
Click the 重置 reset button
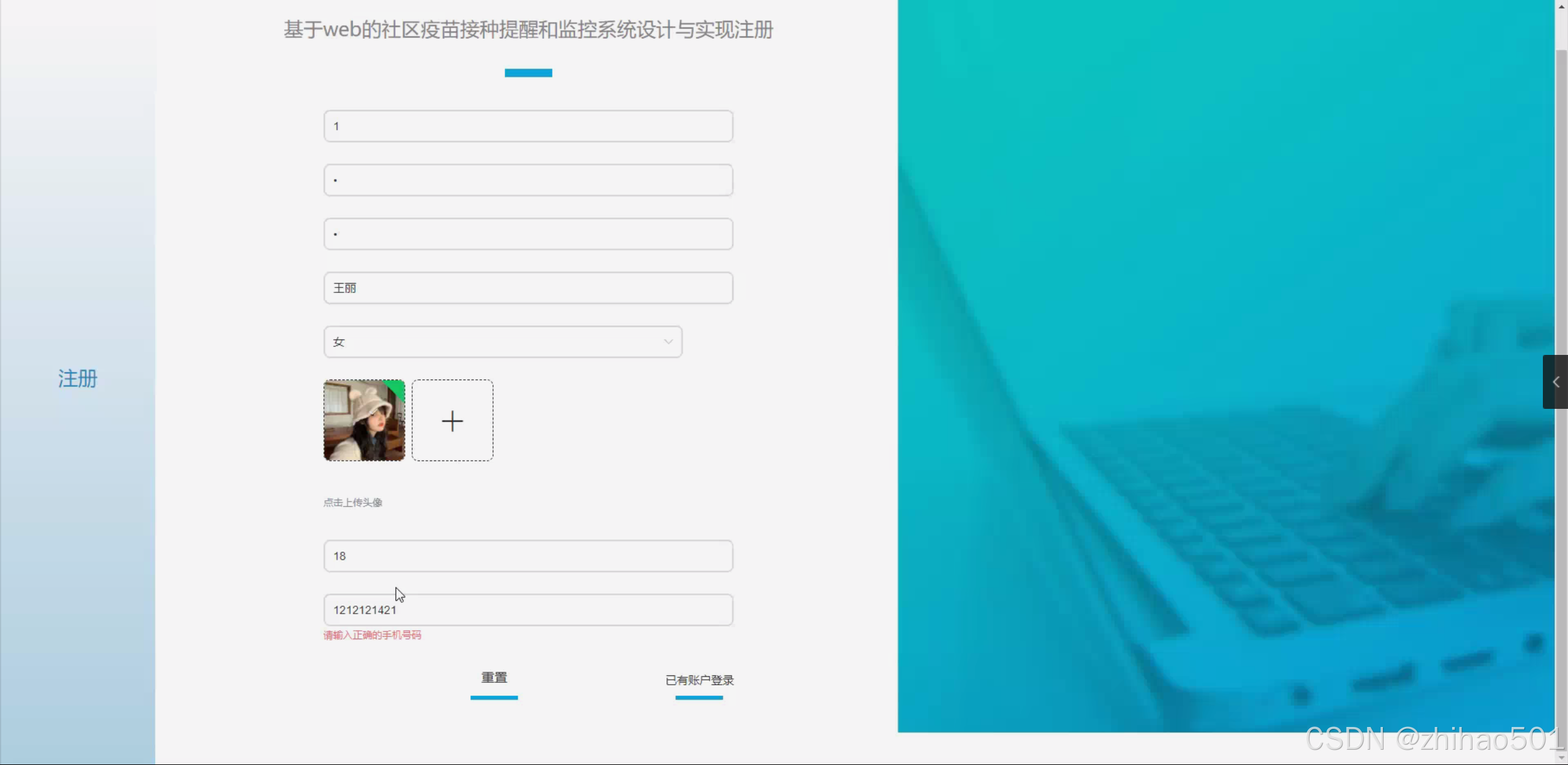494,677
